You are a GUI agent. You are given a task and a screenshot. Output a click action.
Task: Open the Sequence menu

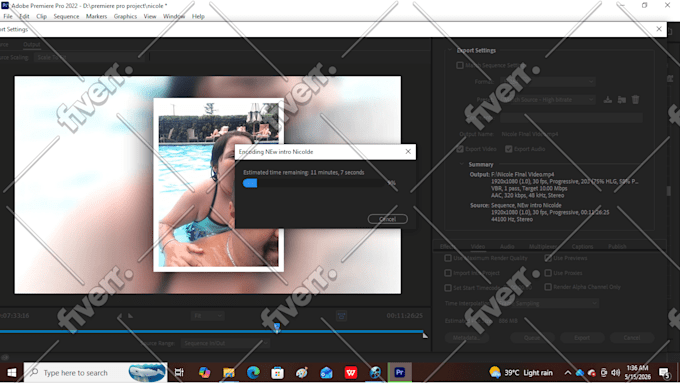(66, 16)
